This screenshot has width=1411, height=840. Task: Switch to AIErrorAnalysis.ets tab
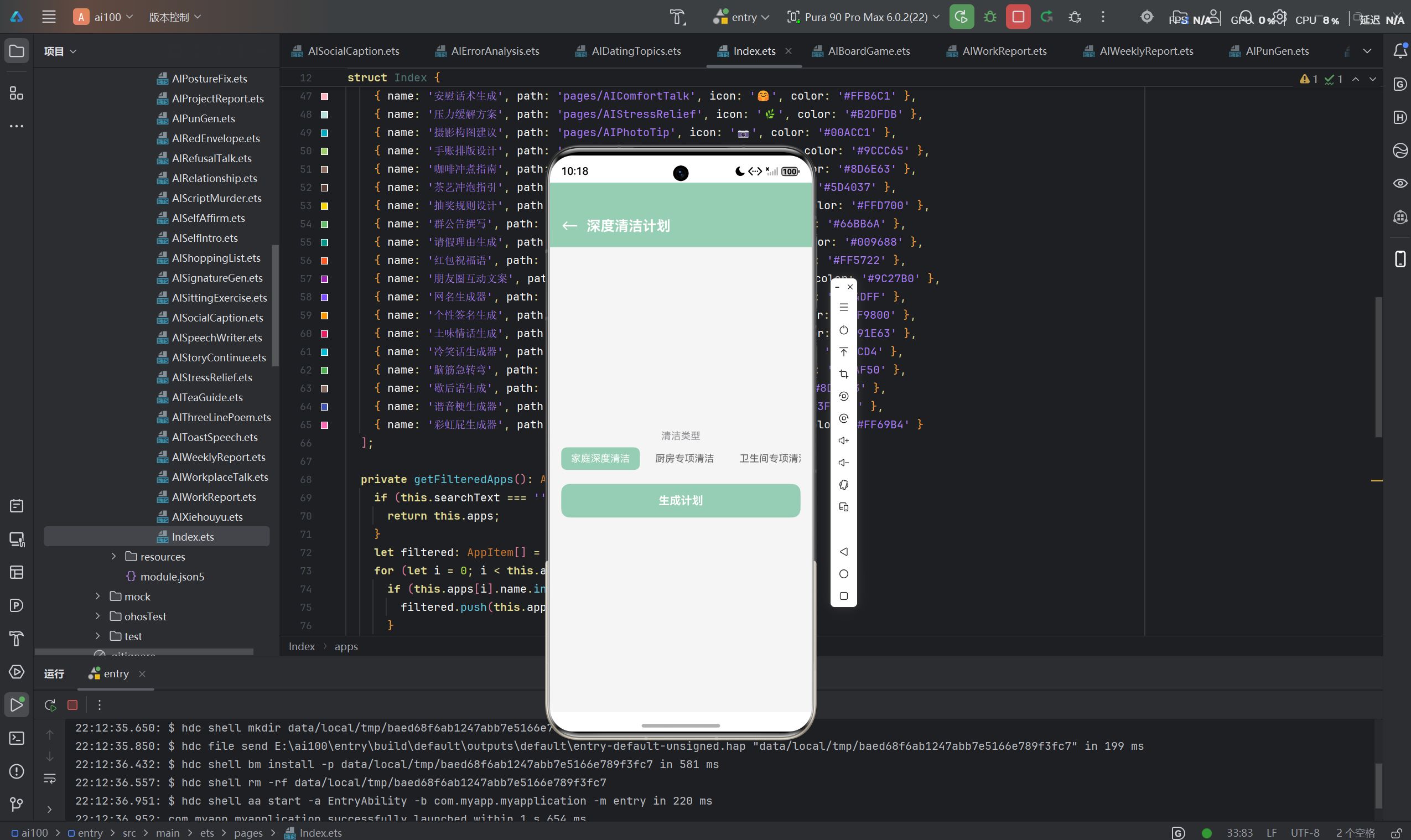(x=487, y=51)
